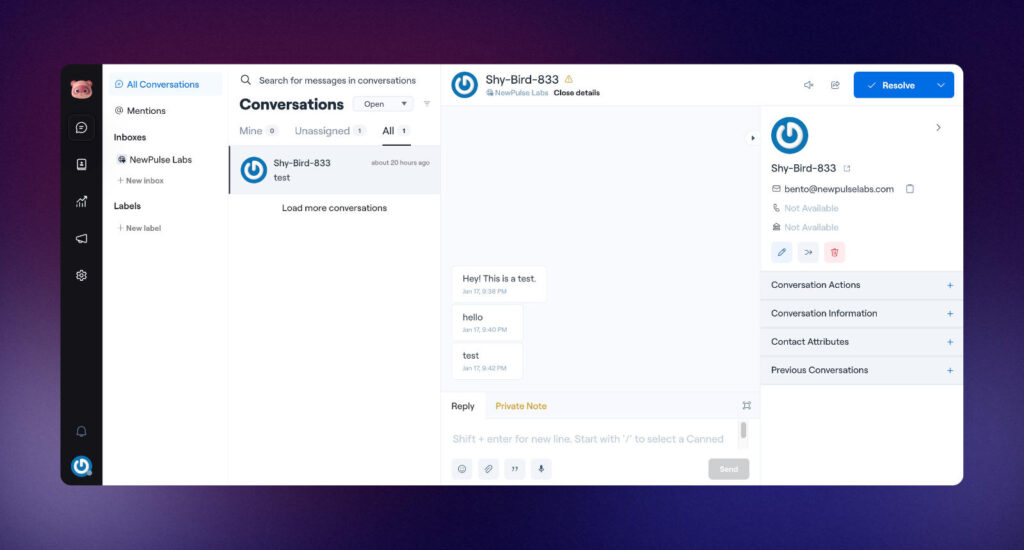Viewport: 1024px width, 550px height.
Task: Click the large contact avatar in details
Action: pyautogui.click(x=790, y=135)
